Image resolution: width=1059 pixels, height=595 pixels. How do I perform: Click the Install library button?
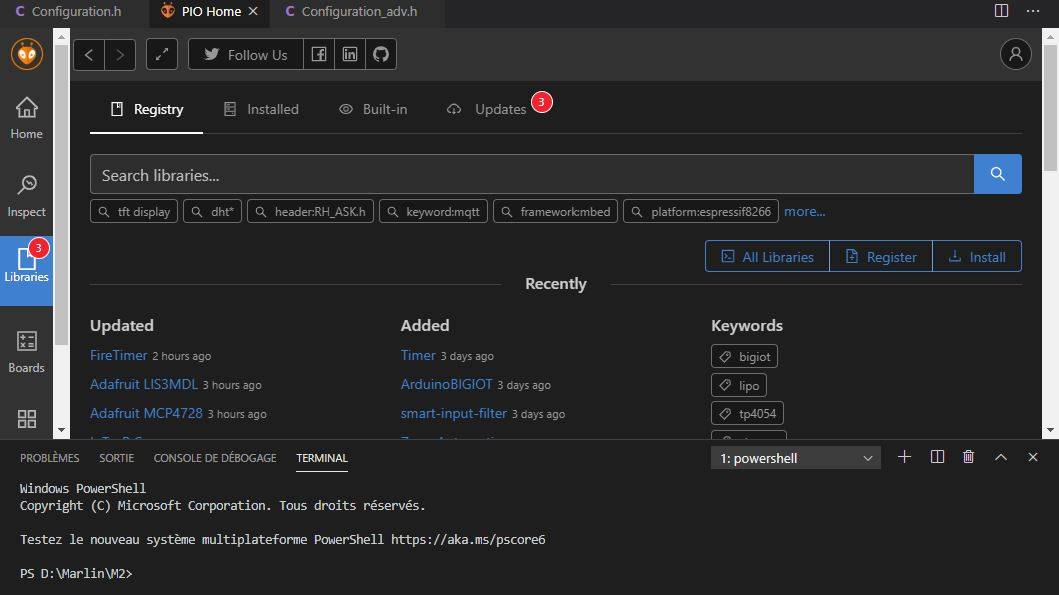coord(977,257)
